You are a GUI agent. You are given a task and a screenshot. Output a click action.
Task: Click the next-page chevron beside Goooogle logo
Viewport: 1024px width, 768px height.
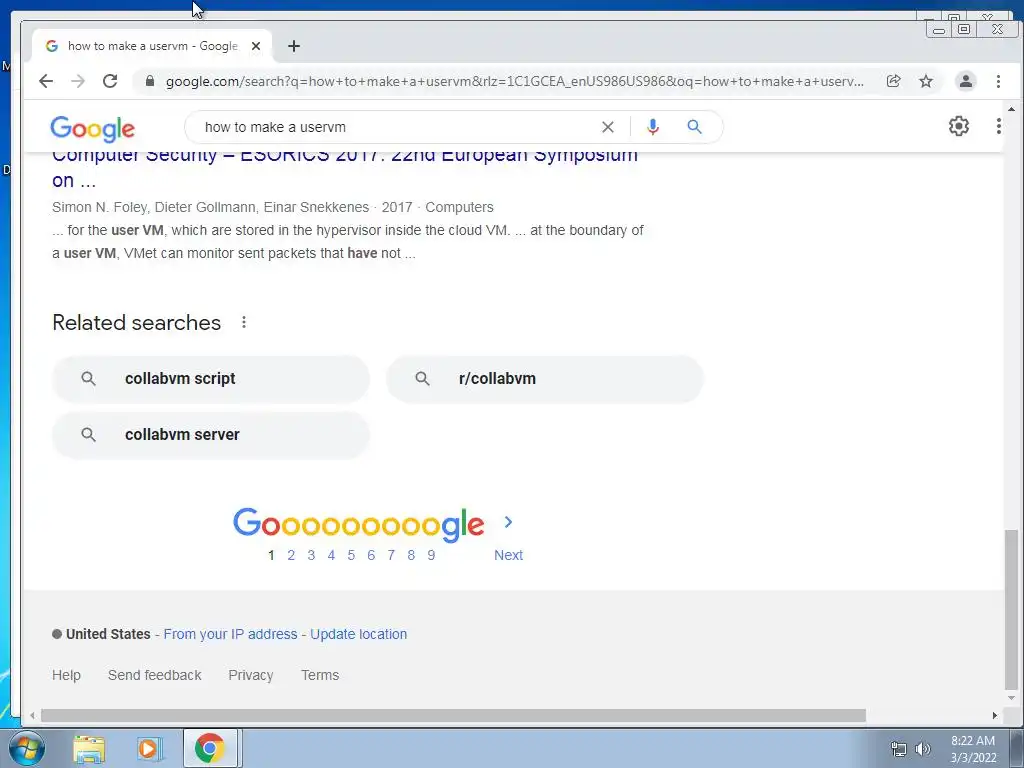pos(508,522)
